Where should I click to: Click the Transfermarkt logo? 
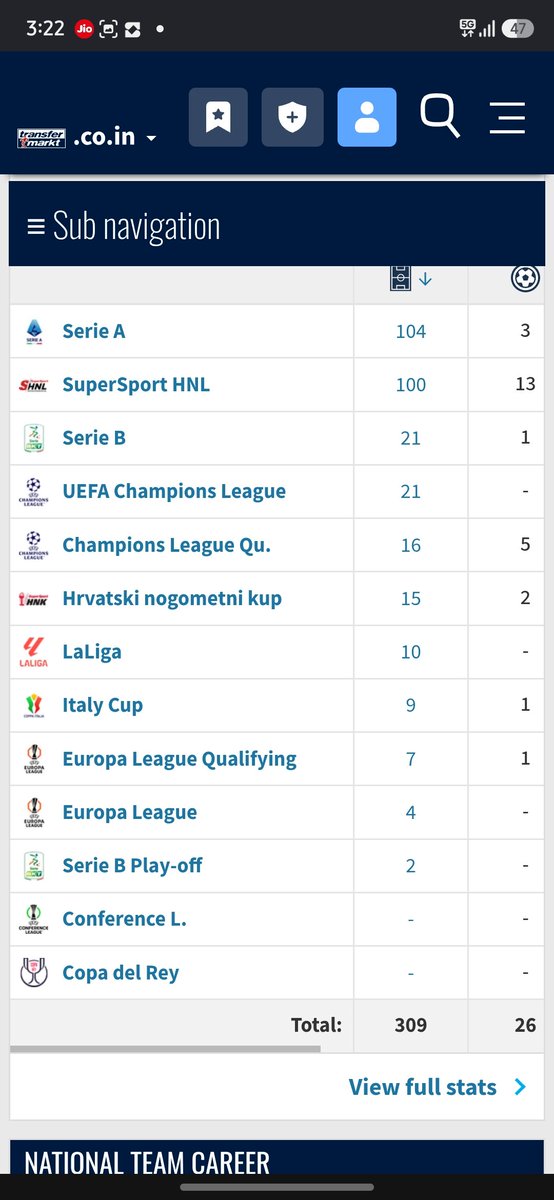(x=42, y=138)
